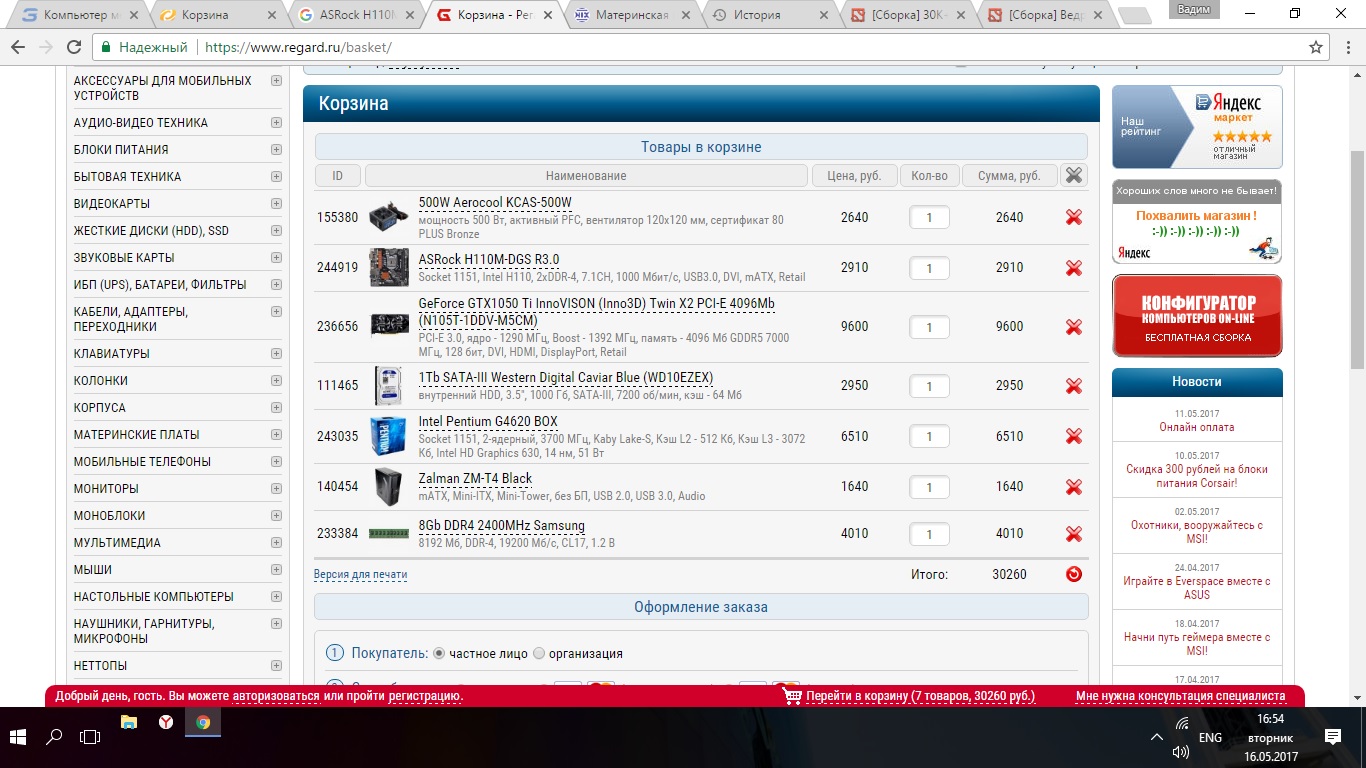1366x768 pixels.
Task: Open Intel Pentium box thumbnail
Action: (x=388, y=436)
